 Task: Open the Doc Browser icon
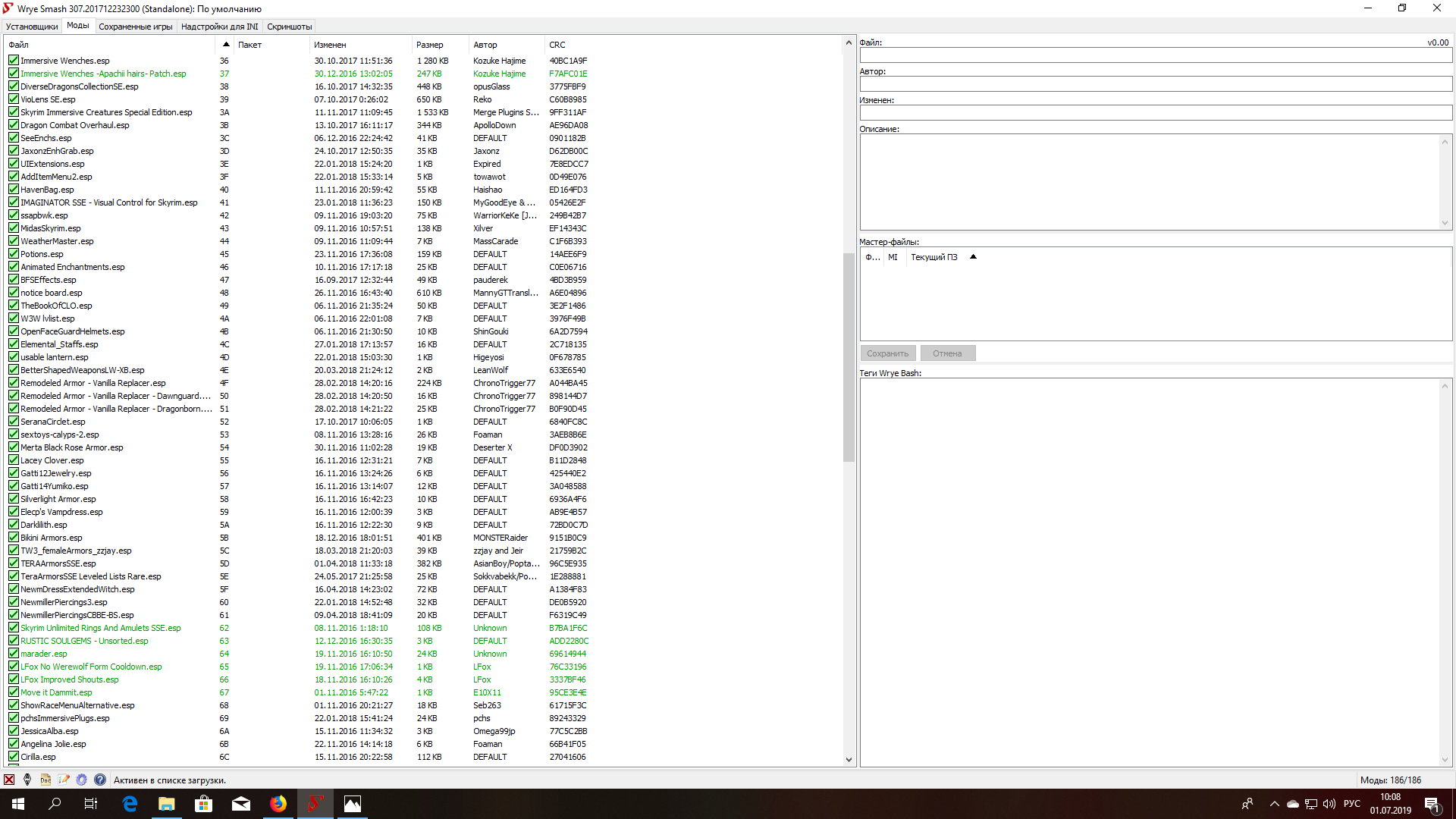[x=45, y=780]
